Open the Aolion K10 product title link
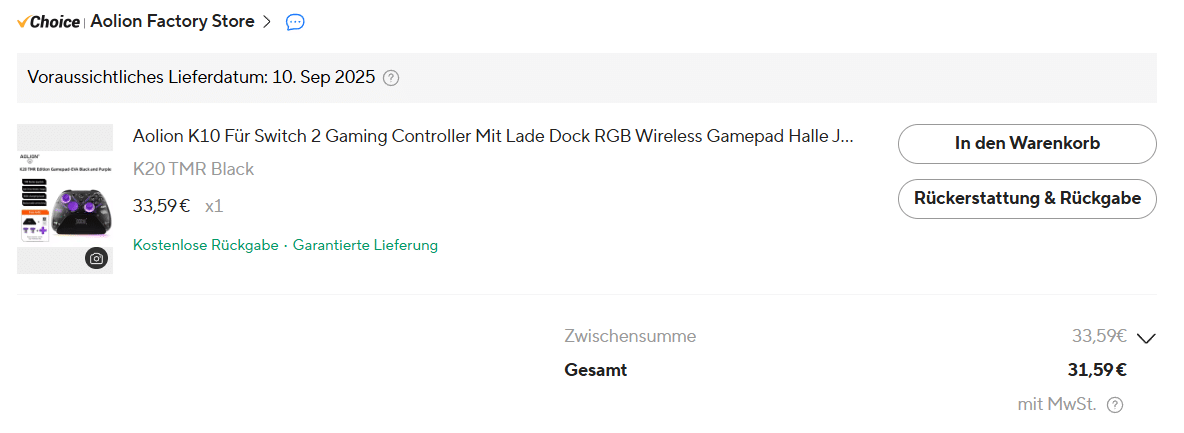The image size is (1184, 433). 493,137
